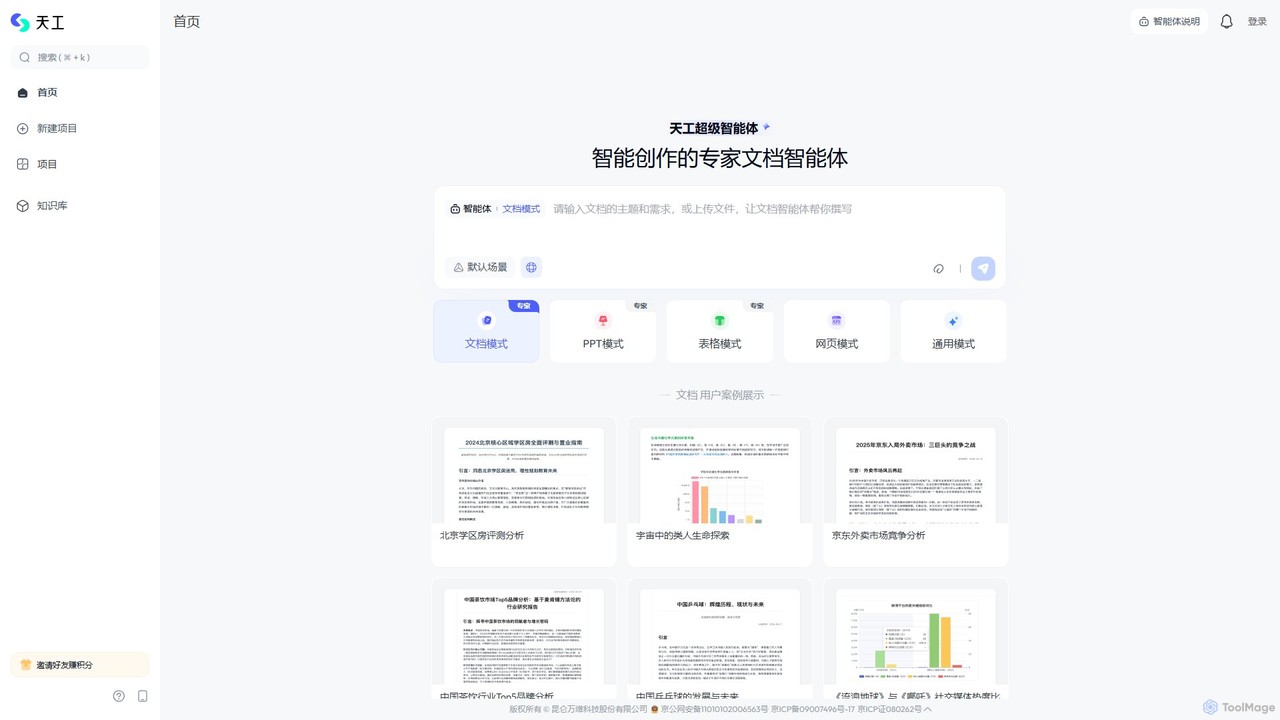Click the send paper-plane button

click(983, 268)
